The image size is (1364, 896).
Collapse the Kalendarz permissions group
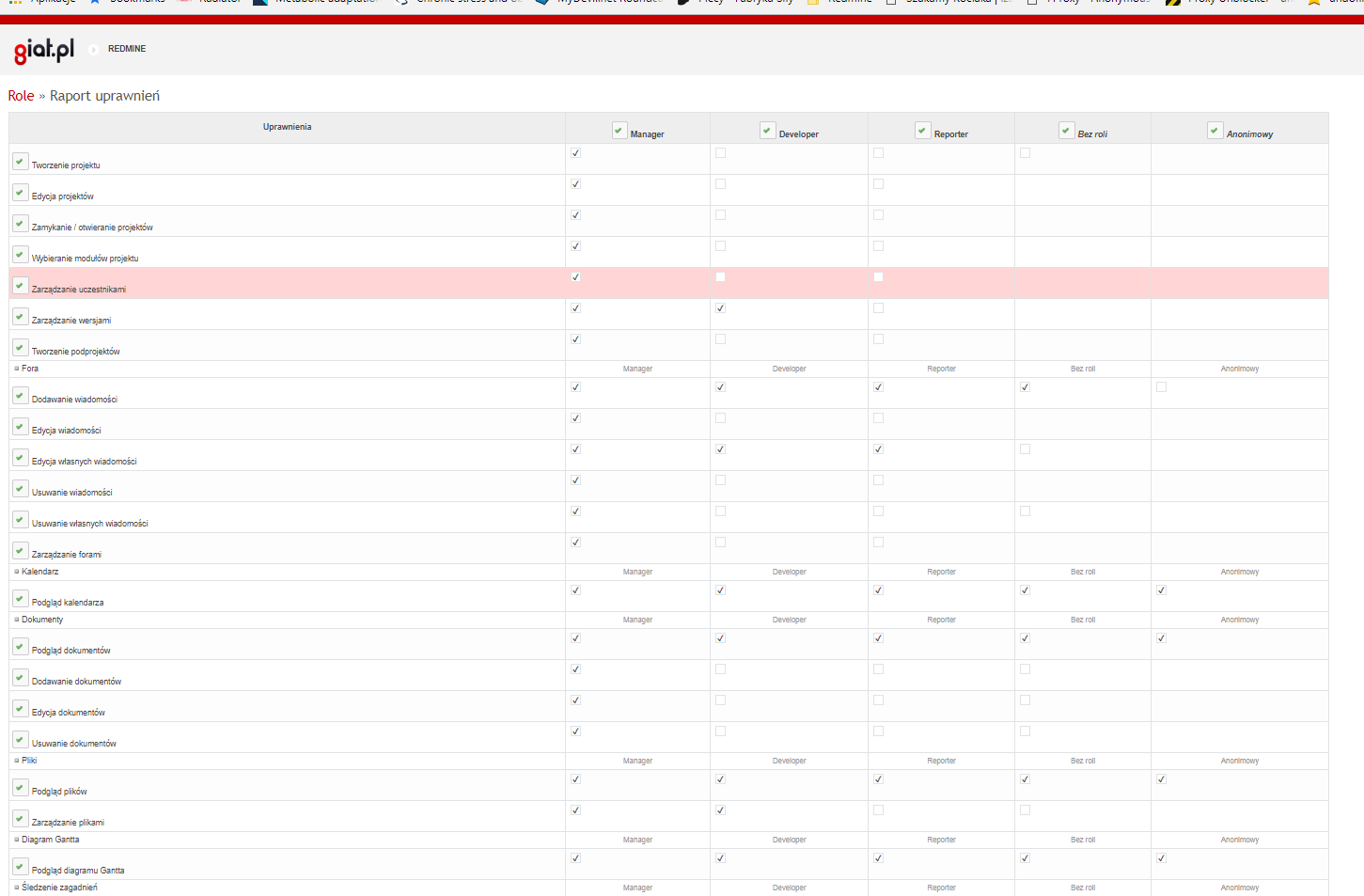pos(17,572)
